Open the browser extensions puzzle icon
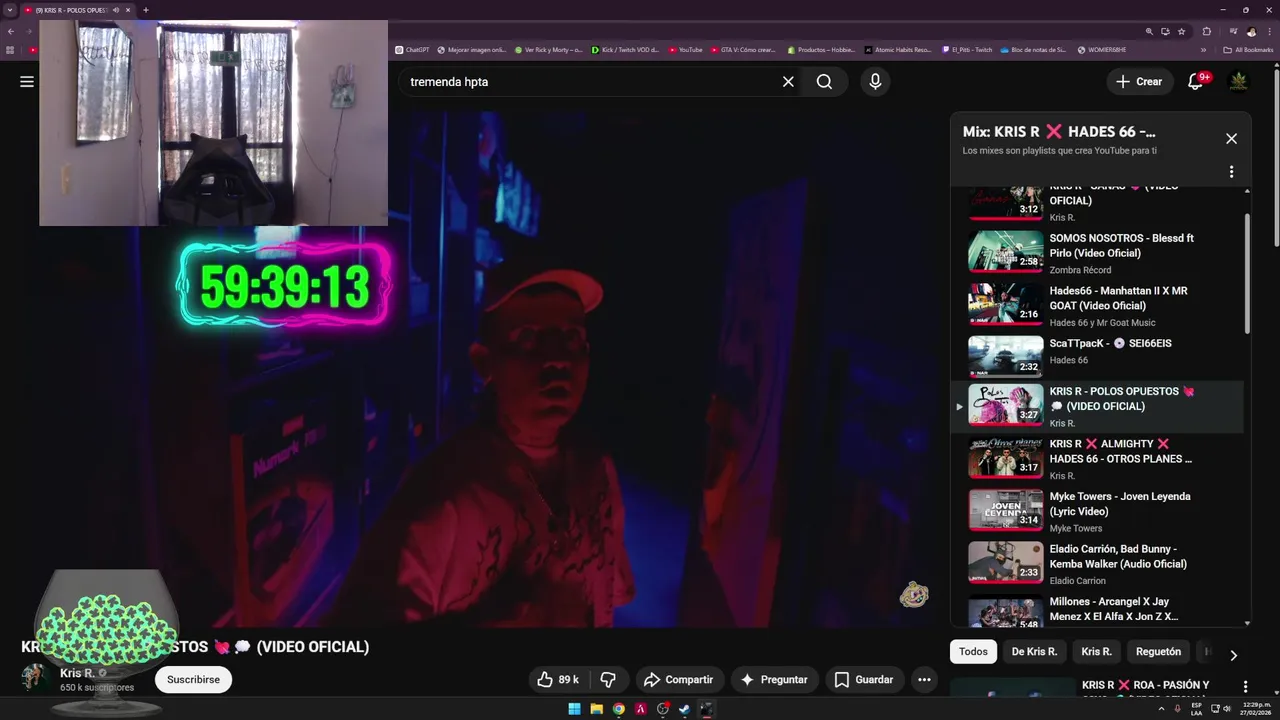The width and height of the screenshot is (1280, 720). (1207, 31)
